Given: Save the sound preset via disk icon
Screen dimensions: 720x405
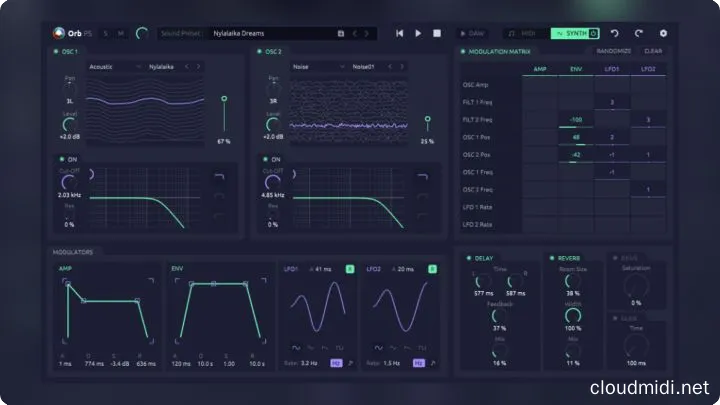Looking at the screenshot, I should [x=341, y=33].
